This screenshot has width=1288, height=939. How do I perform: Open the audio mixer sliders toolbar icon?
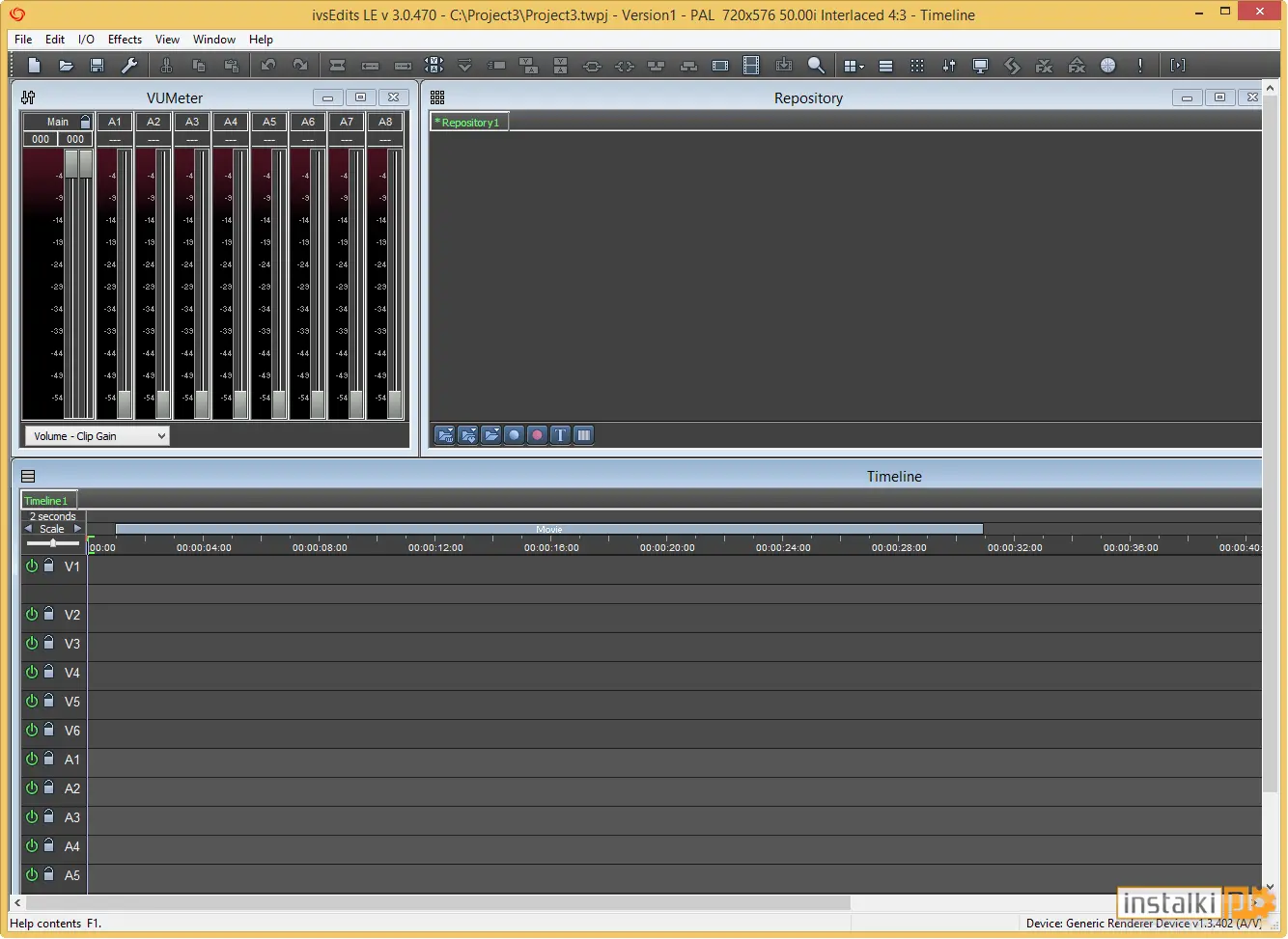(x=949, y=66)
